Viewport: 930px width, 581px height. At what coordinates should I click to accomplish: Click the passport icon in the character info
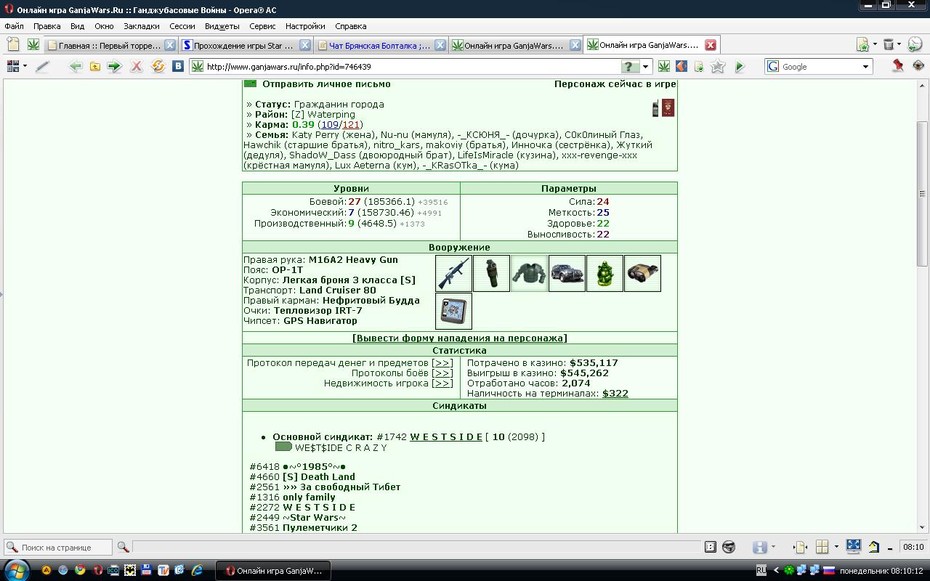pos(668,108)
